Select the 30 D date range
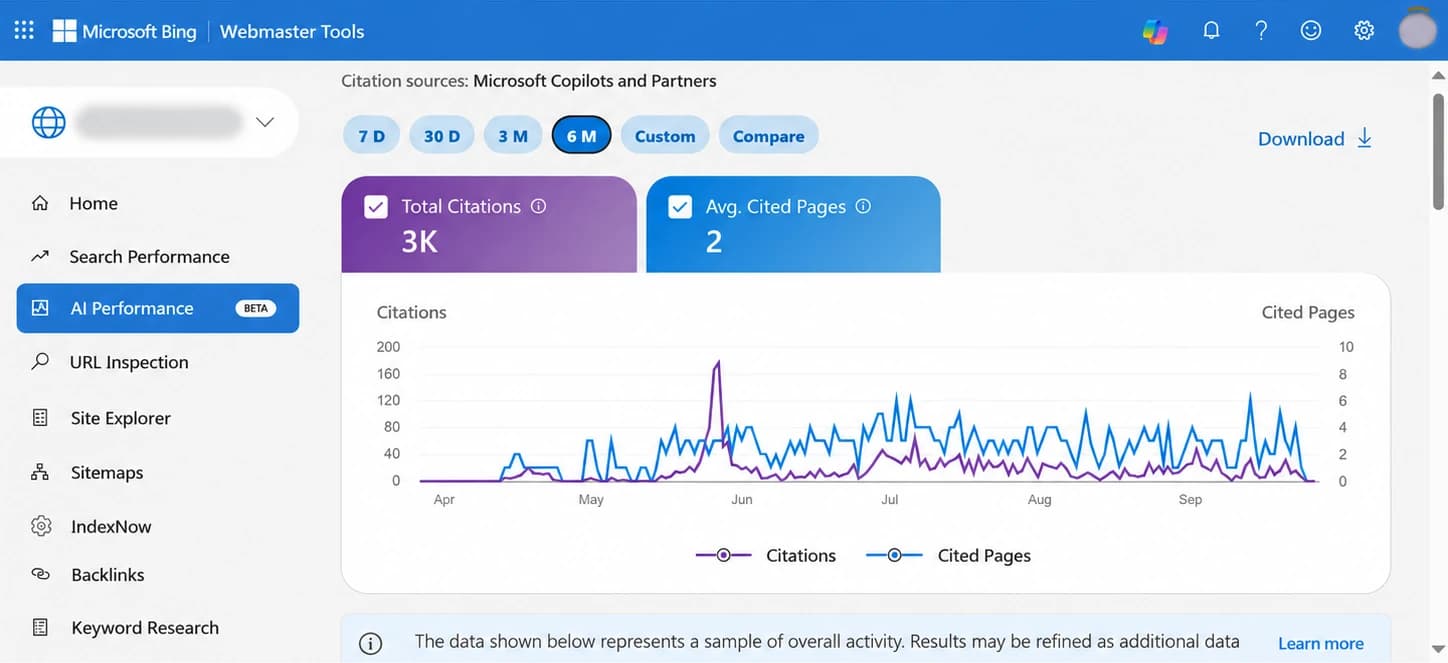1448x663 pixels. pos(442,136)
